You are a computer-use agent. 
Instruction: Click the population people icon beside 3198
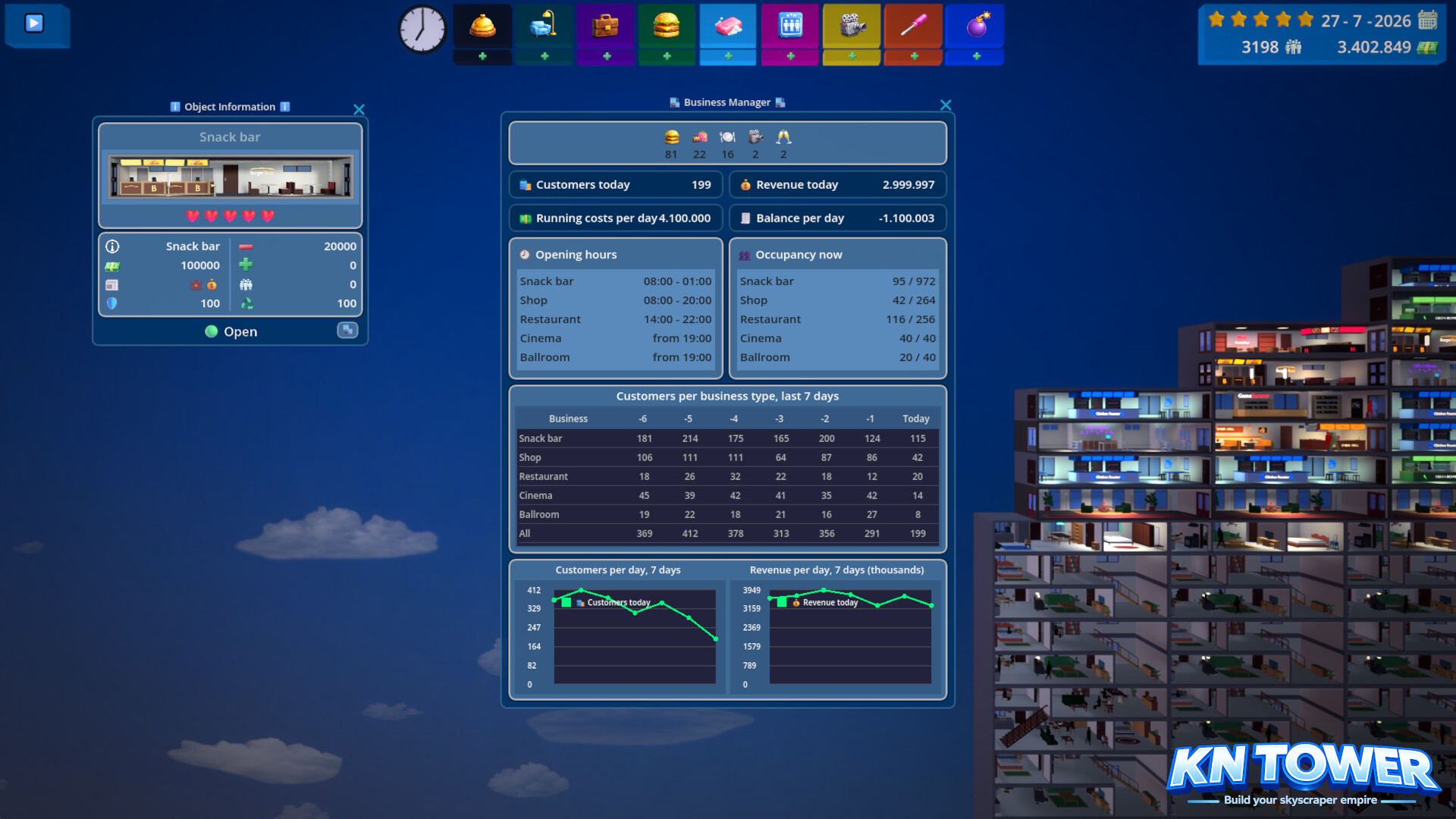coord(1293,47)
